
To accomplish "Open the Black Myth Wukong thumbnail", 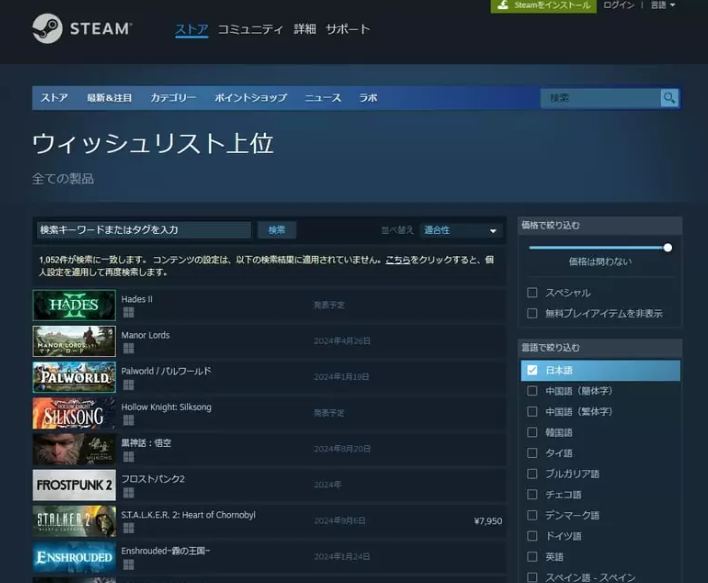I will [x=74, y=449].
